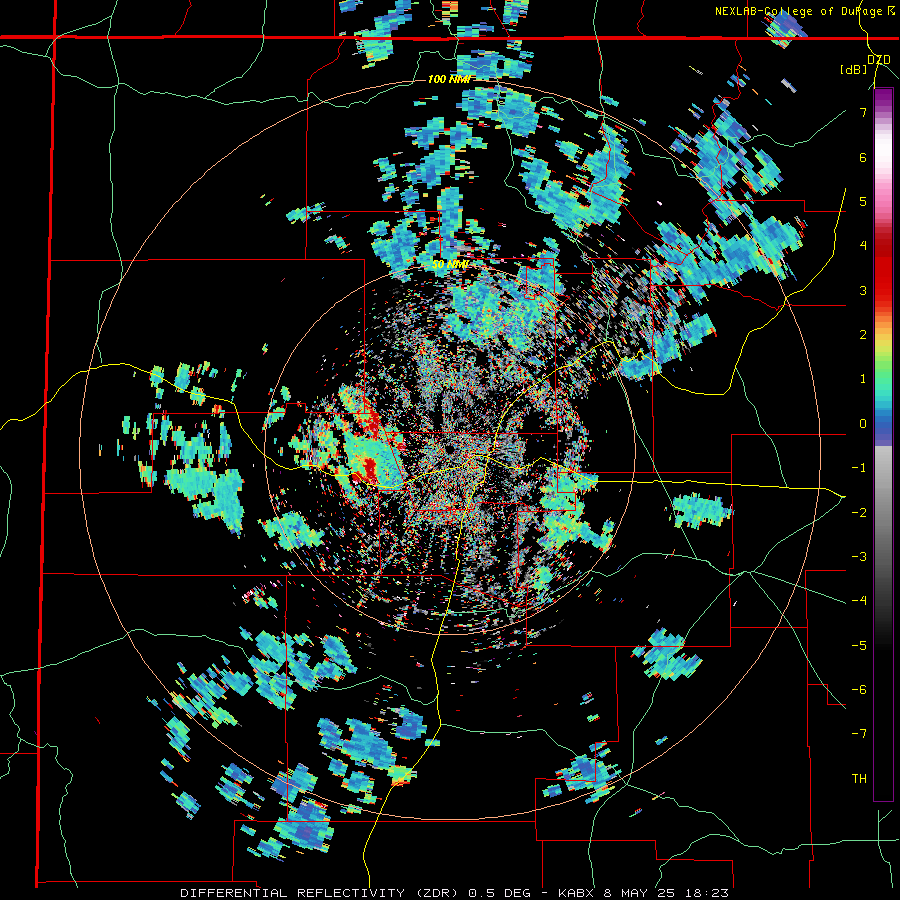Click the ZDR color scale bar
900x900 pixels.
pyautogui.click(x=883, y=444)
